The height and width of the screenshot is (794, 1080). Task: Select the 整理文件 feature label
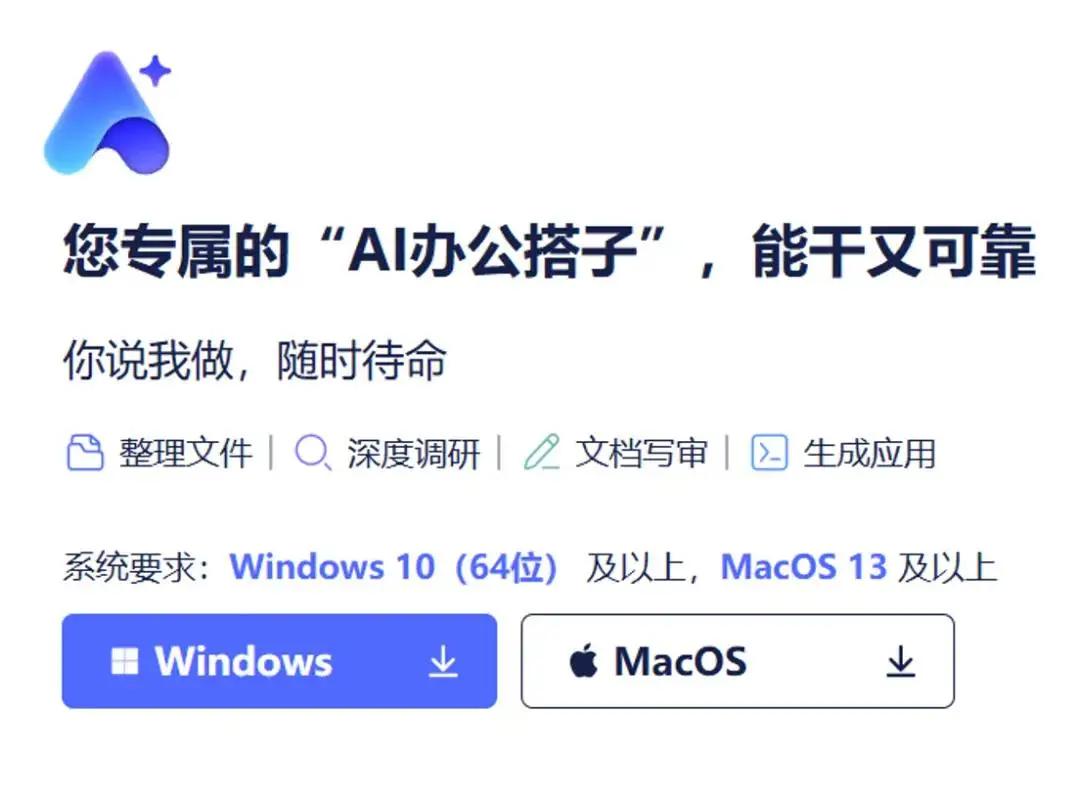coord(186,453)
